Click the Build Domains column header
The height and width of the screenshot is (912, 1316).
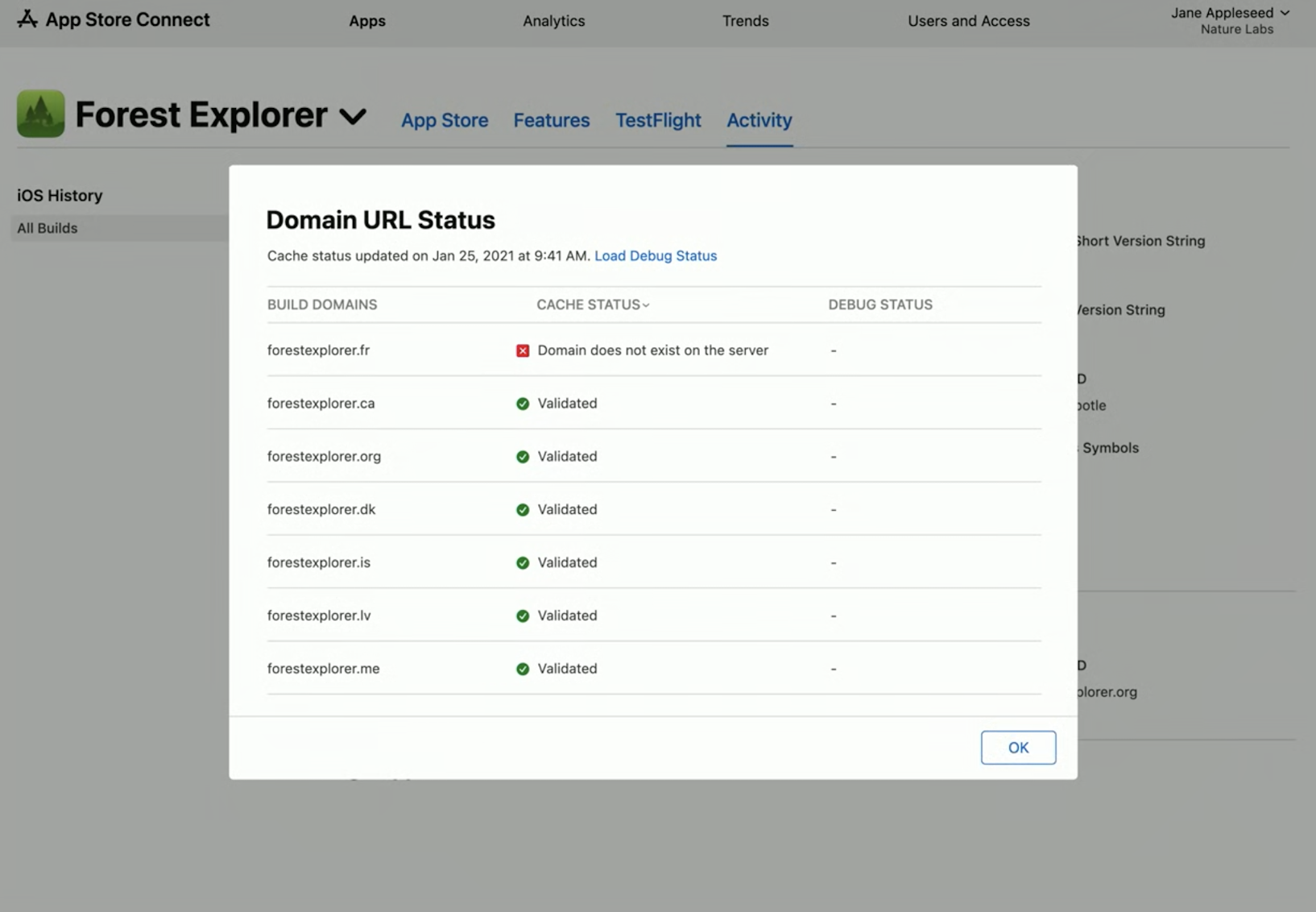pyautogui.click(x=322, y=305)
